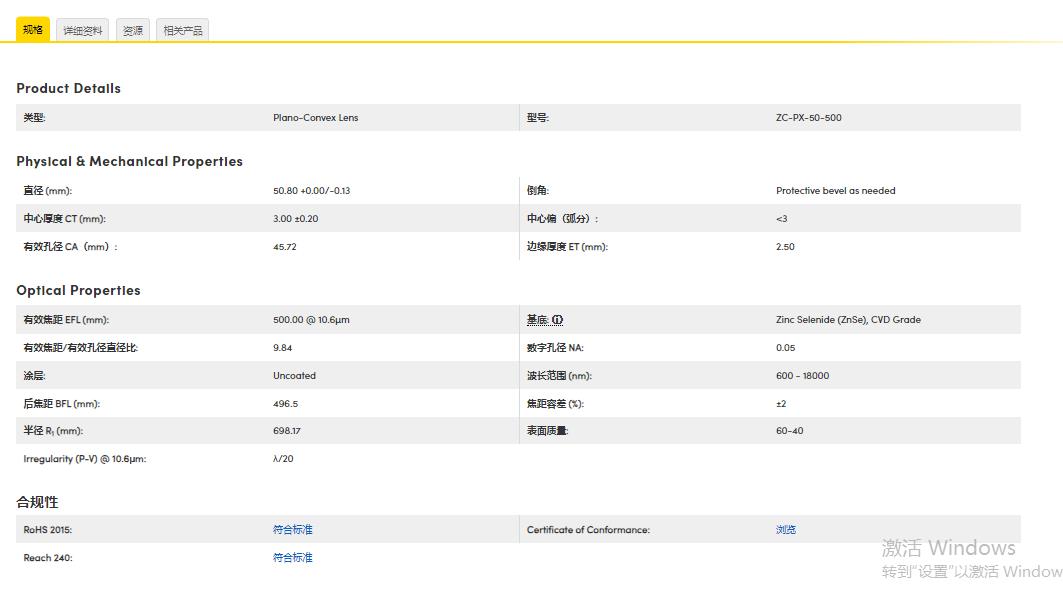Switch to the 详细资料 tab
The image size is (1063, 596).
tap(82, 30)
